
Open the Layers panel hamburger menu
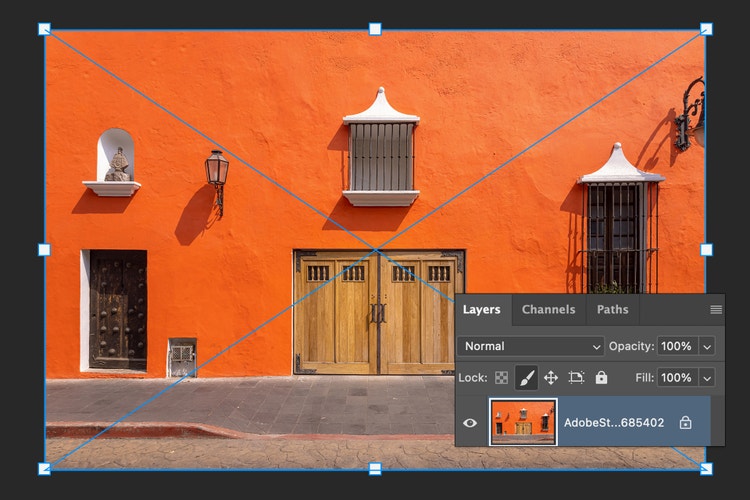[716, 310]
